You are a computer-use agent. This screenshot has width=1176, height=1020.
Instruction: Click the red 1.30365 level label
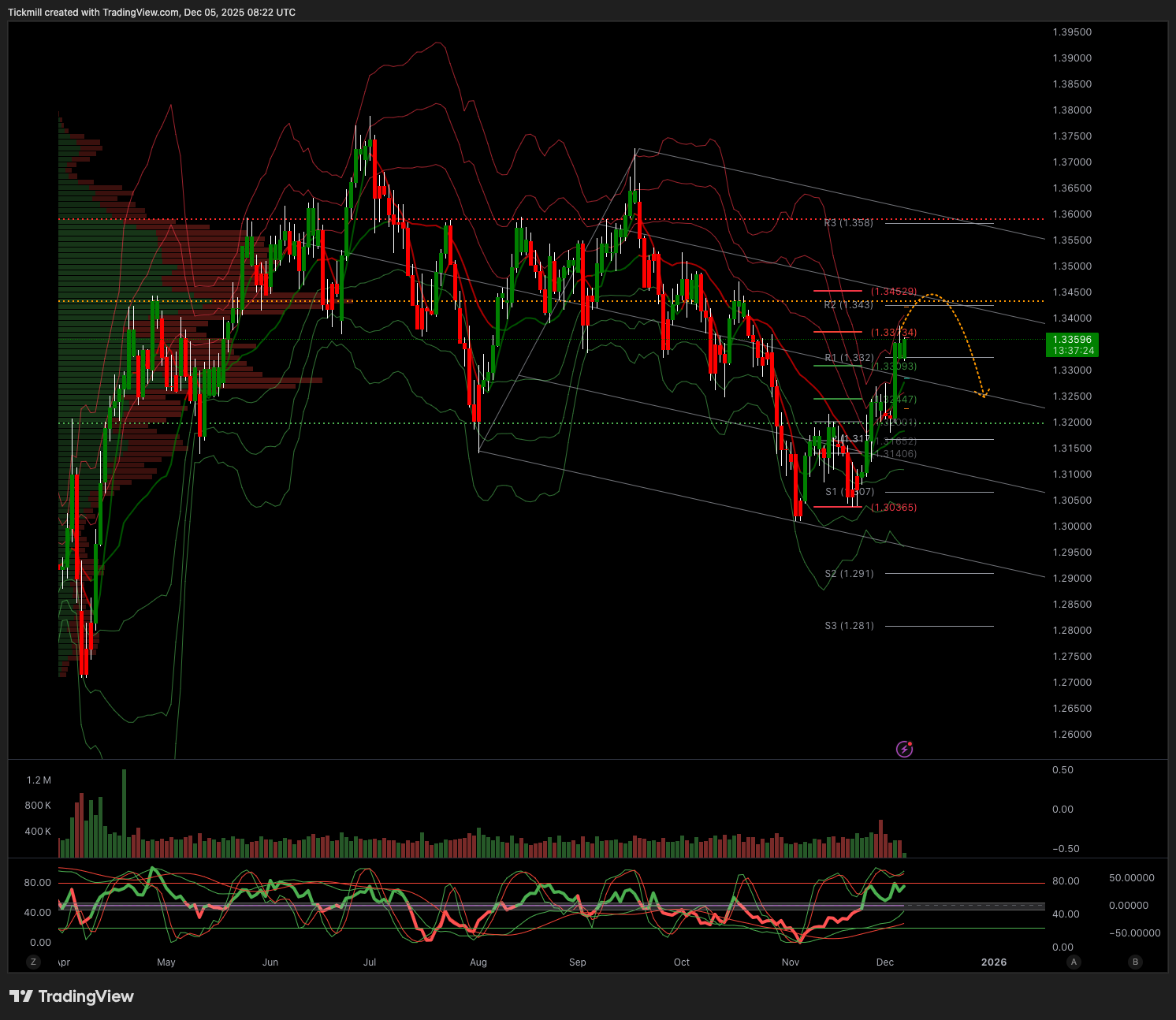click(894, 508)
